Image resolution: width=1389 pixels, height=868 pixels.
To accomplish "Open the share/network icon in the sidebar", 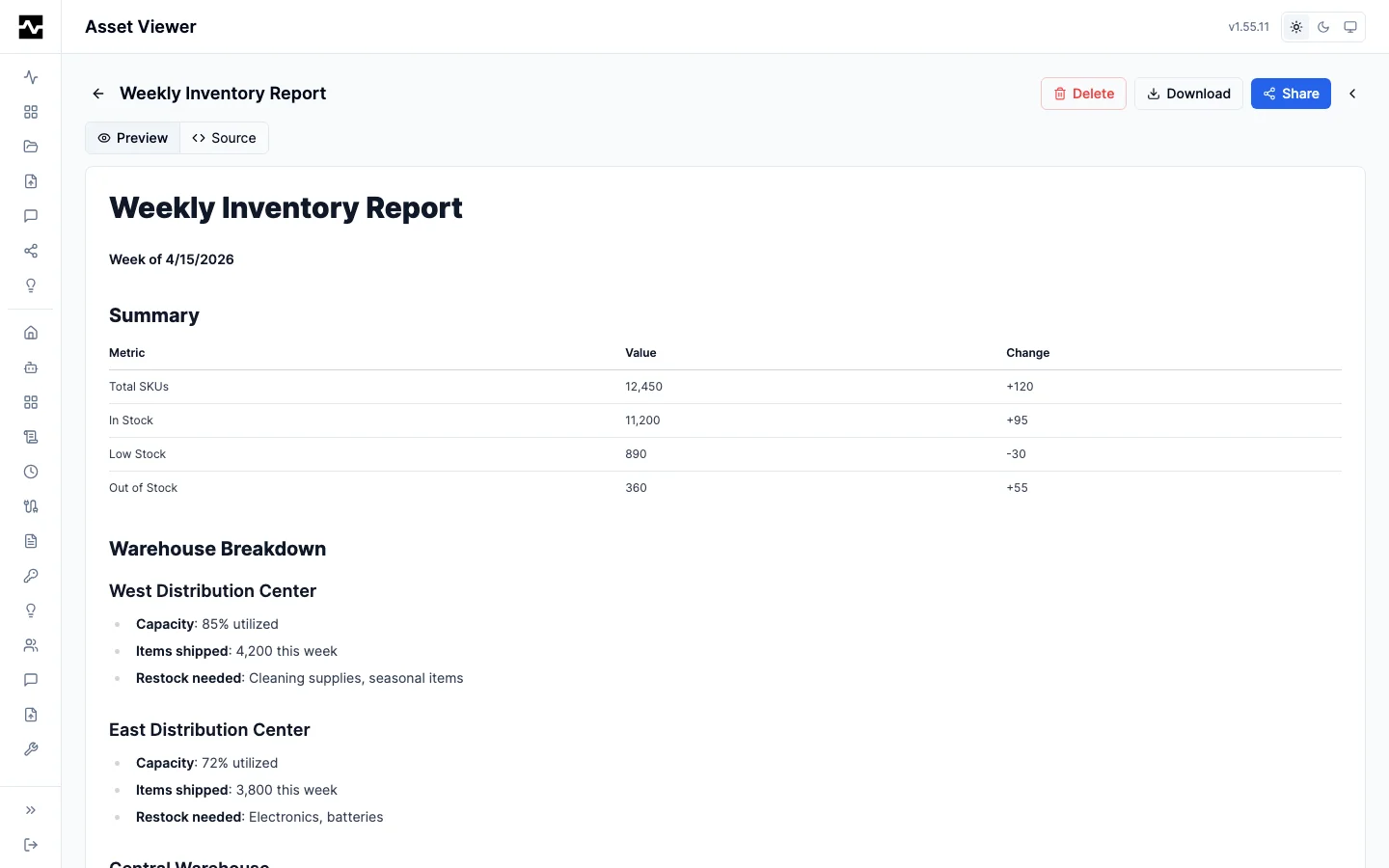I will coord(31,251).
